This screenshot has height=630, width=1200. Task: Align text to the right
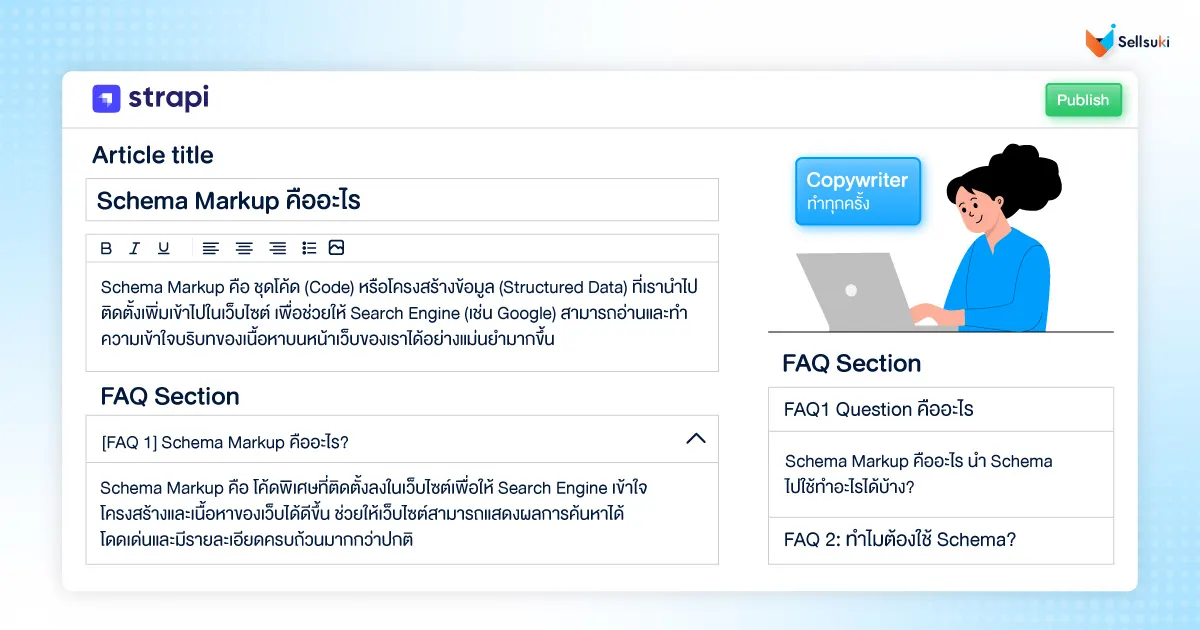[277, 247]
